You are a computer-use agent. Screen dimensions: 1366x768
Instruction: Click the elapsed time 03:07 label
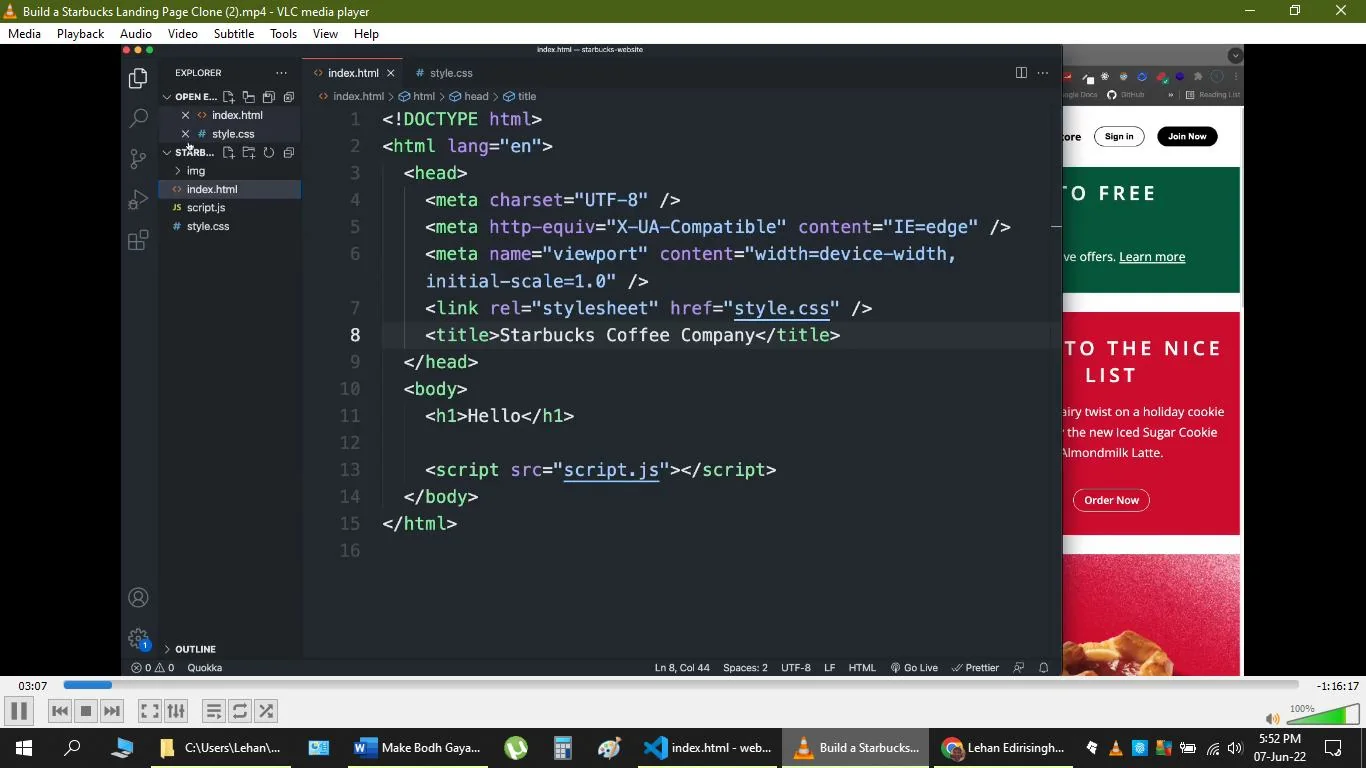tap(33, 686)
